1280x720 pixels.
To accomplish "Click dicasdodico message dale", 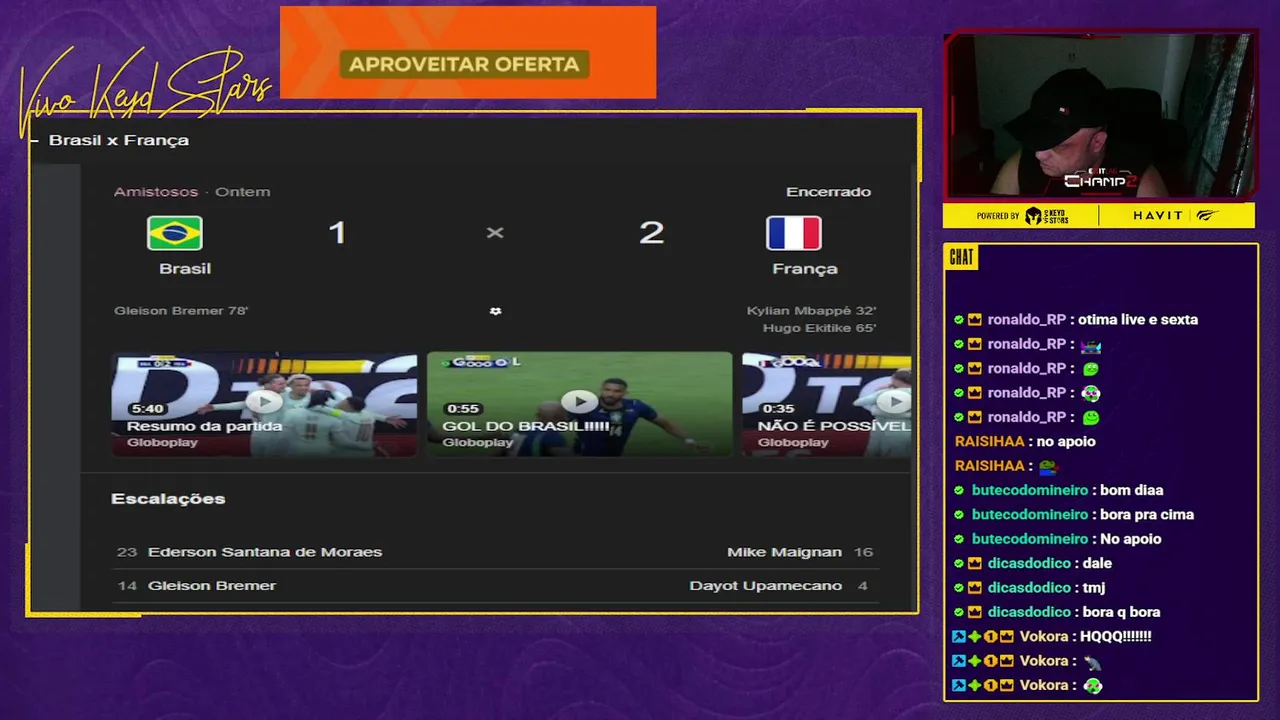I will pyautogui.click(x=1097, y=563).
